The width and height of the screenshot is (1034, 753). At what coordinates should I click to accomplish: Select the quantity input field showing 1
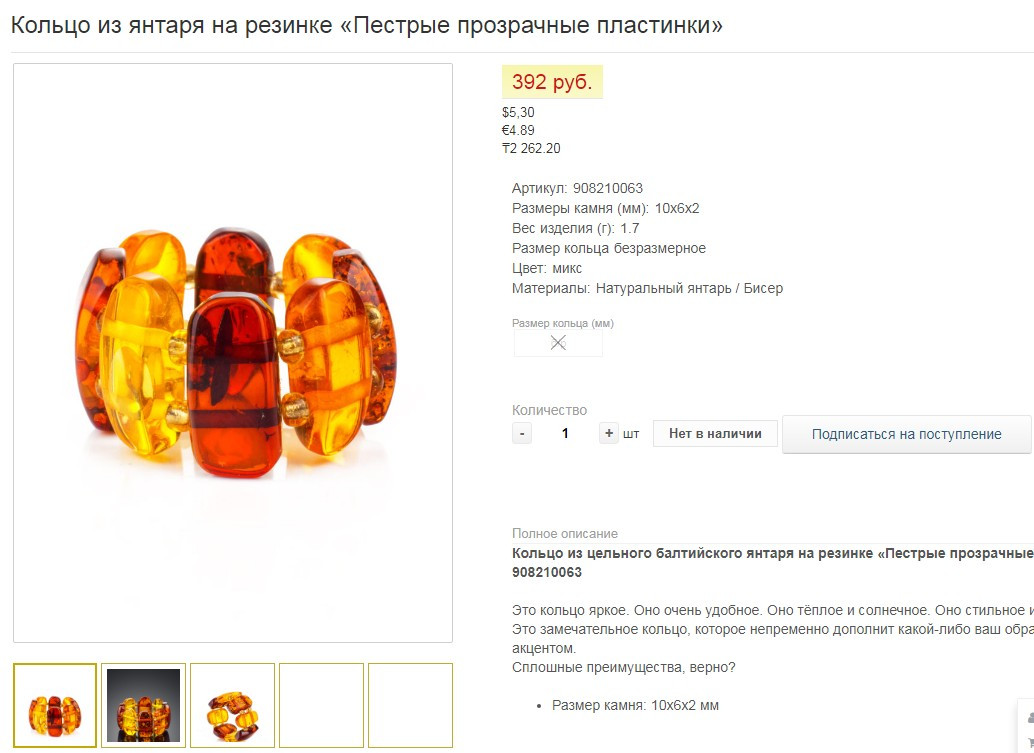click(565, 433)
